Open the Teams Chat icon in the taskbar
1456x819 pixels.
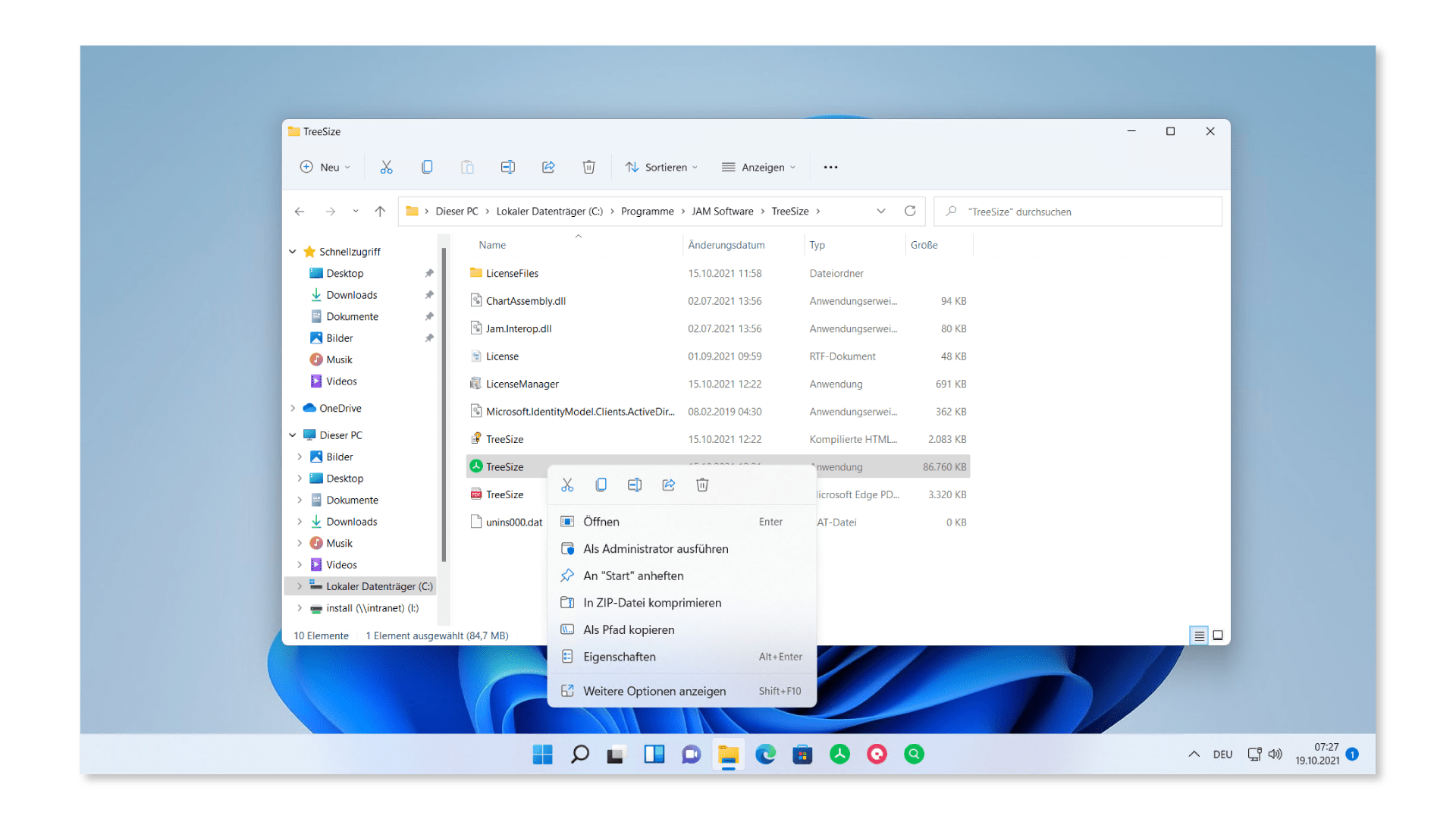(x=691, y=754)
